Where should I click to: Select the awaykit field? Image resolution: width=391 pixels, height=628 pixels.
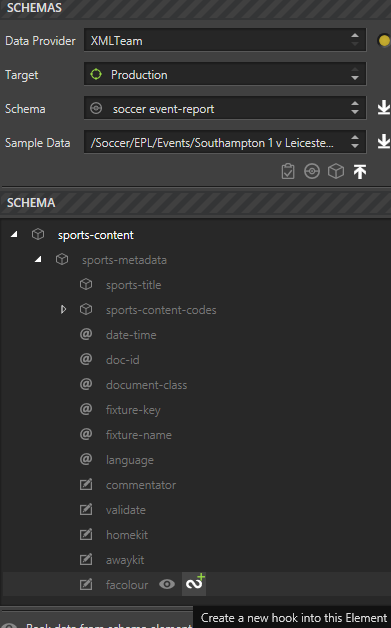[x=125, y=560]
